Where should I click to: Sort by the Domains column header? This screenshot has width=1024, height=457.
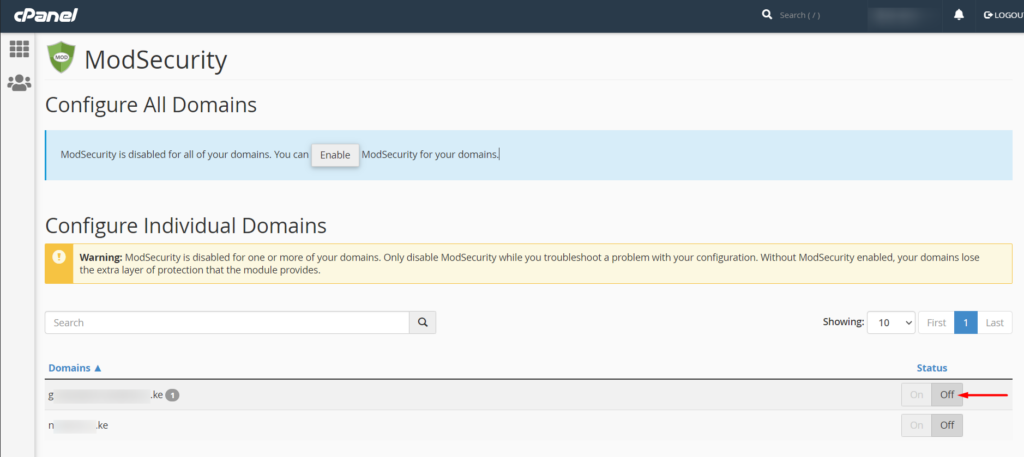point(74,368)
